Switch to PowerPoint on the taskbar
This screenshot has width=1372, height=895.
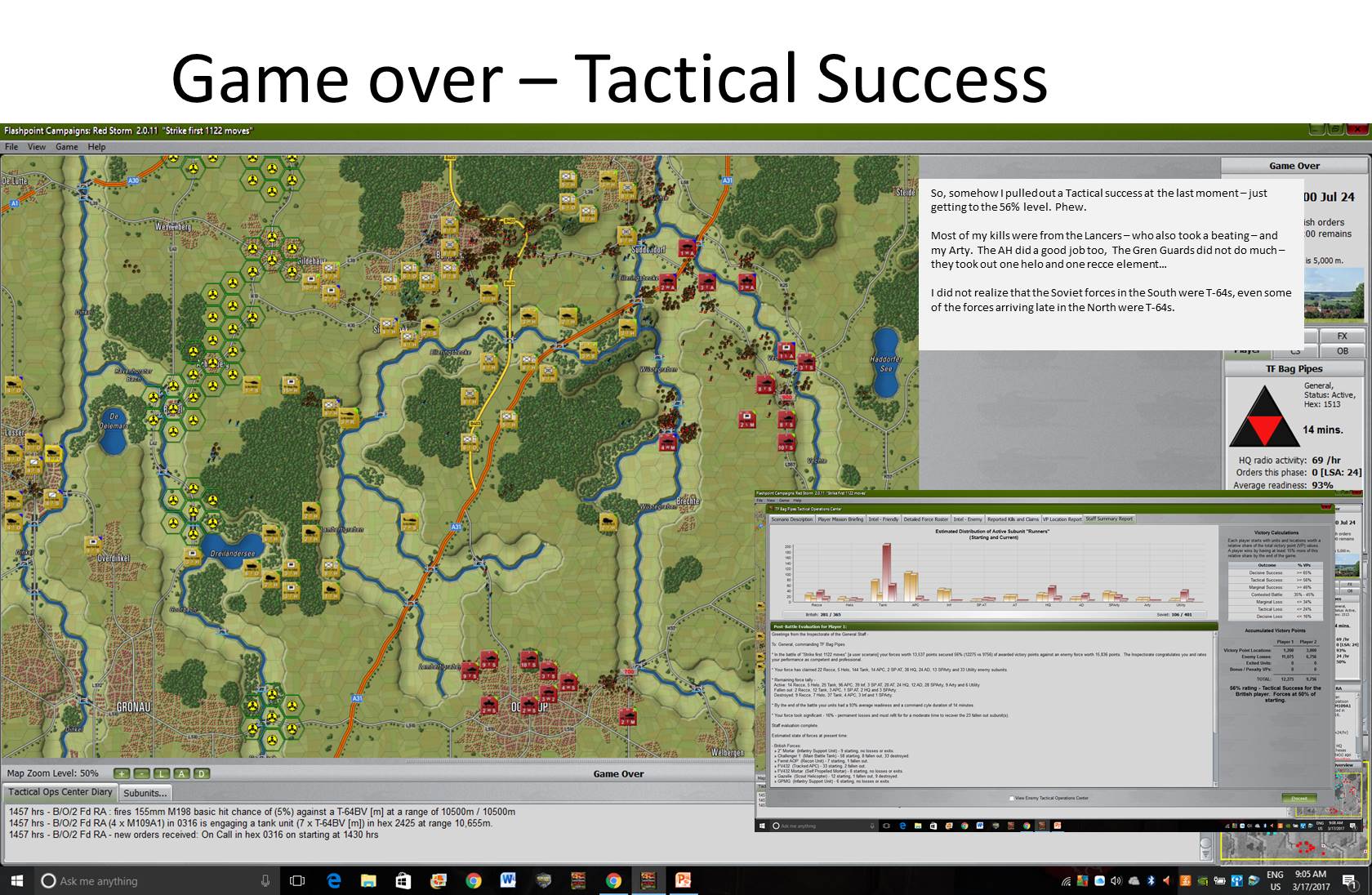point(683,880)
